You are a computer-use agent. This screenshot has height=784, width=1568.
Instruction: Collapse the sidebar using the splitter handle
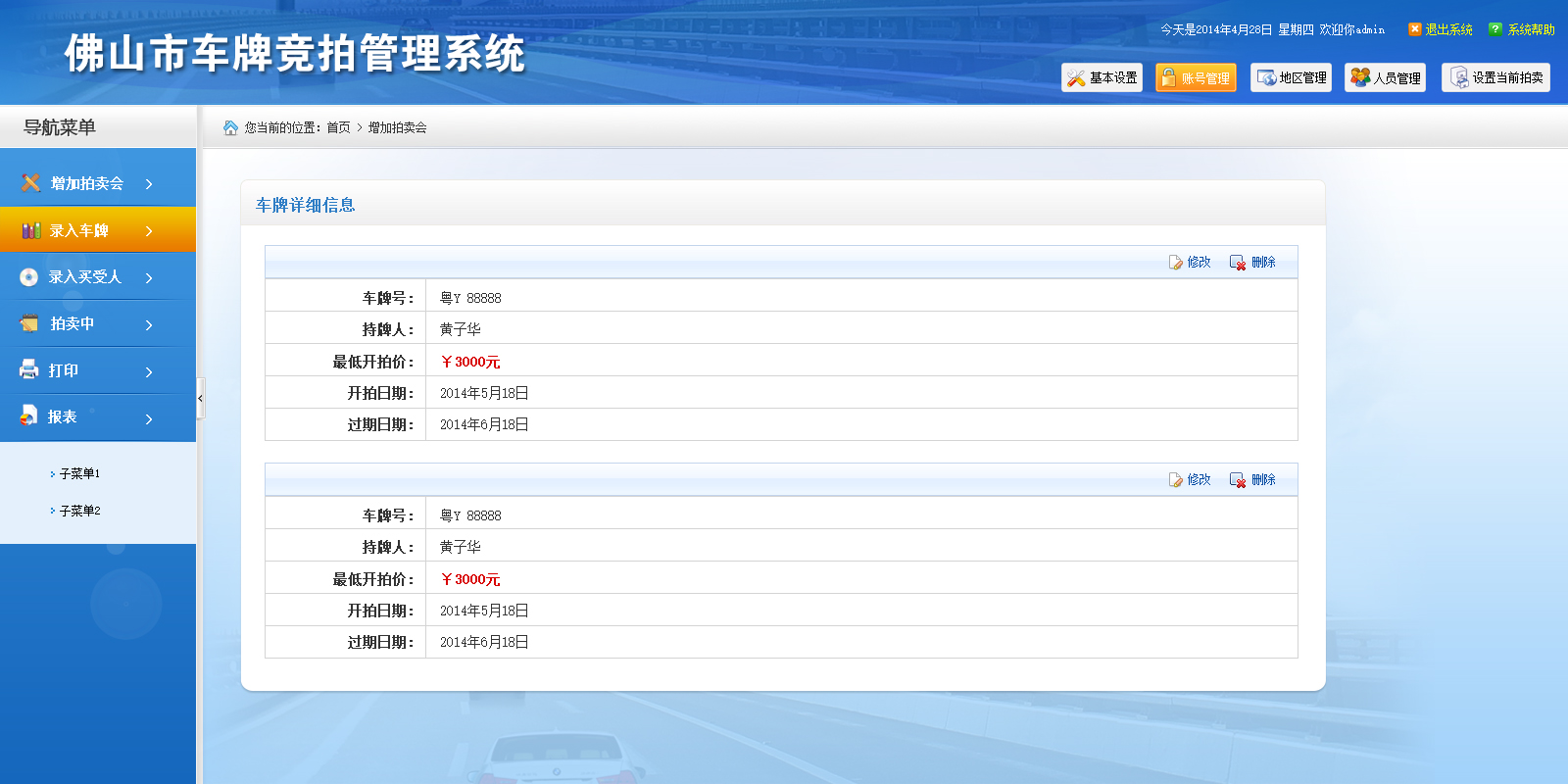pos(200,398)
